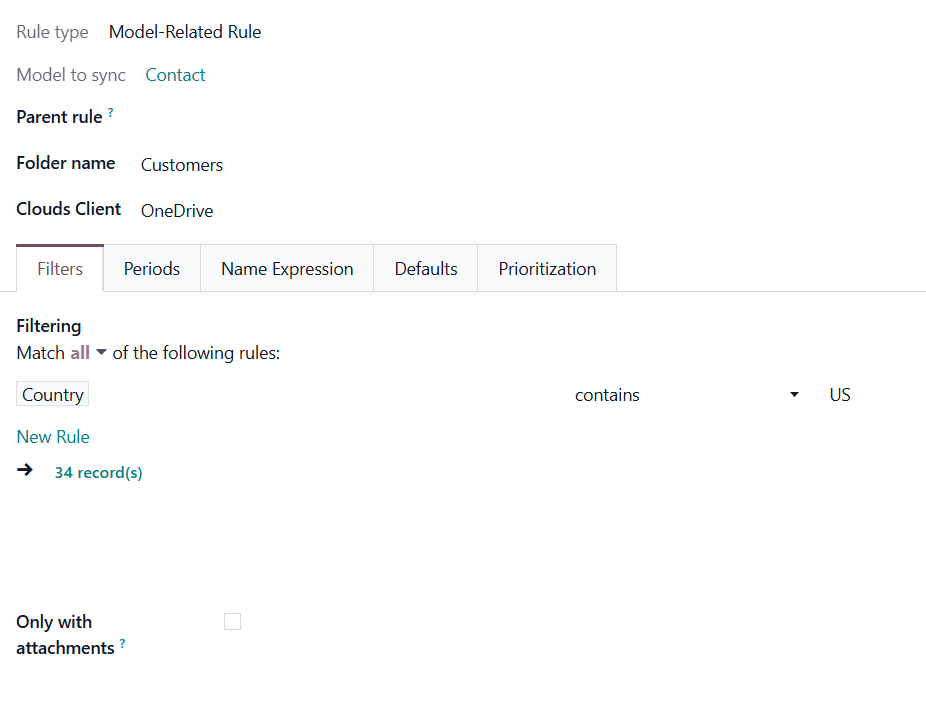This screenshot has width=926, height=702.
Task: Enable the Only with attachments checkbox
Action: pyautogui.click(x=232, y=622)
